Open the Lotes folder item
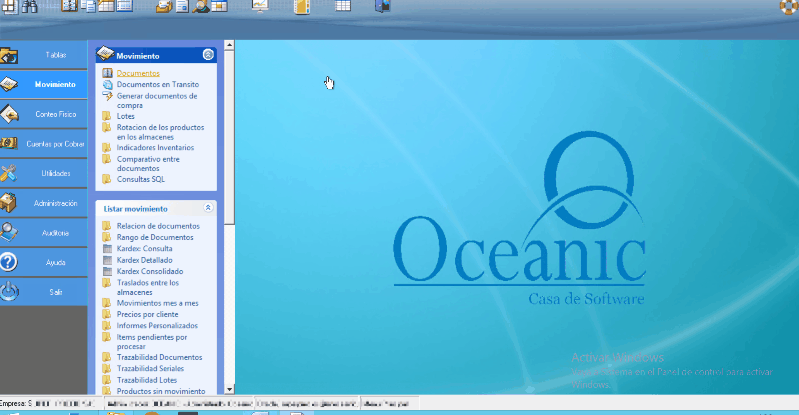This screenshot has height=415, width=799. 125,116
